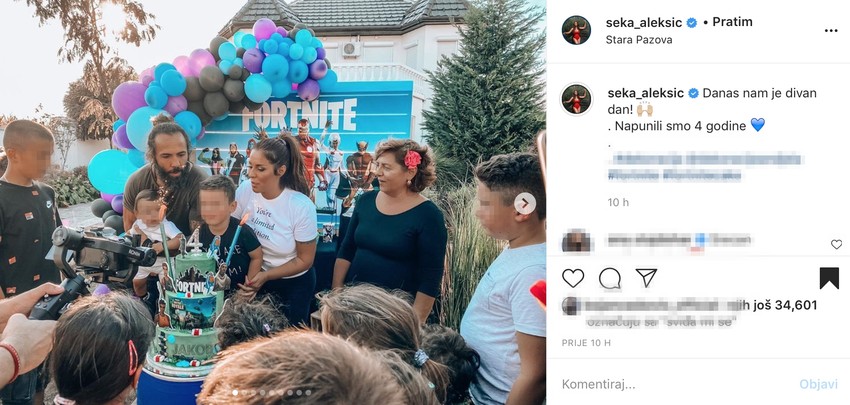View likes count još 34,601
The height and width of the screenshot is (405, 850).
tap(784, 305)
